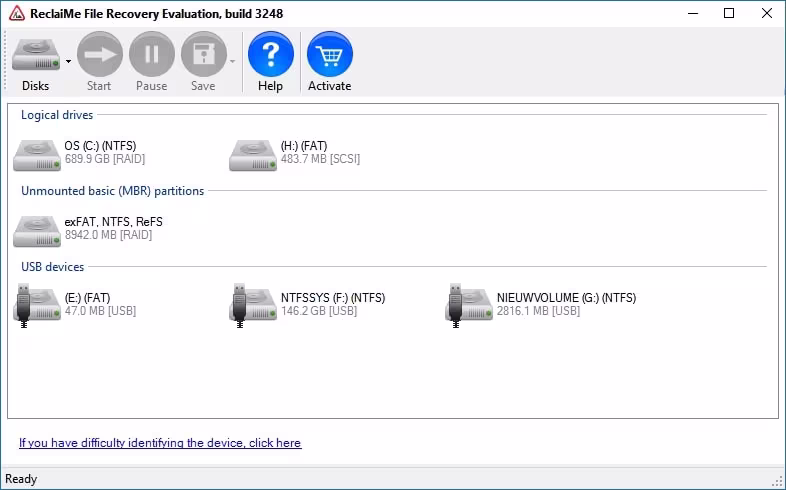Click the Save floppy icon
The width and height of the screenshot is (786, 490).
204,54
